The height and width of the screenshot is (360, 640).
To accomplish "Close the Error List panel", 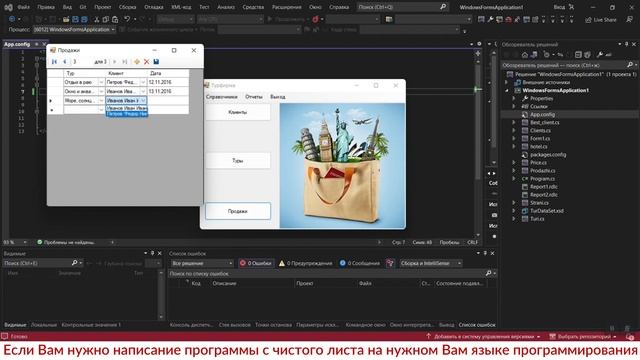I will (x=492, y=253).
